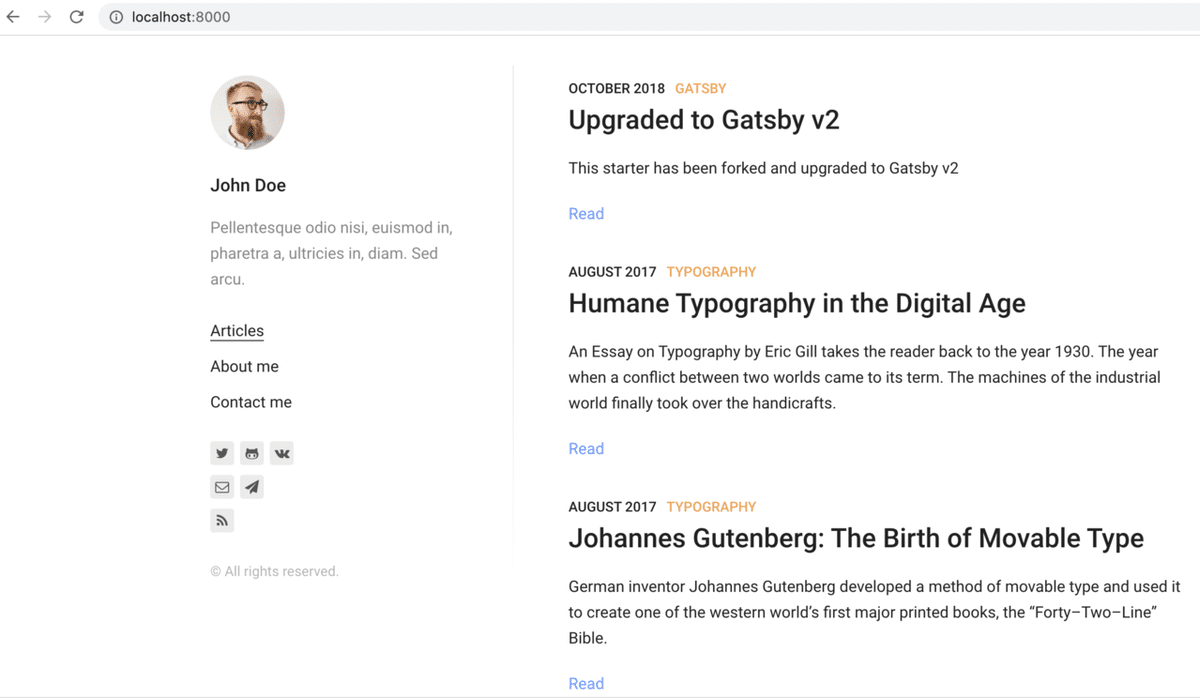Click the browser forward arrow

click(x=44, y=17)
